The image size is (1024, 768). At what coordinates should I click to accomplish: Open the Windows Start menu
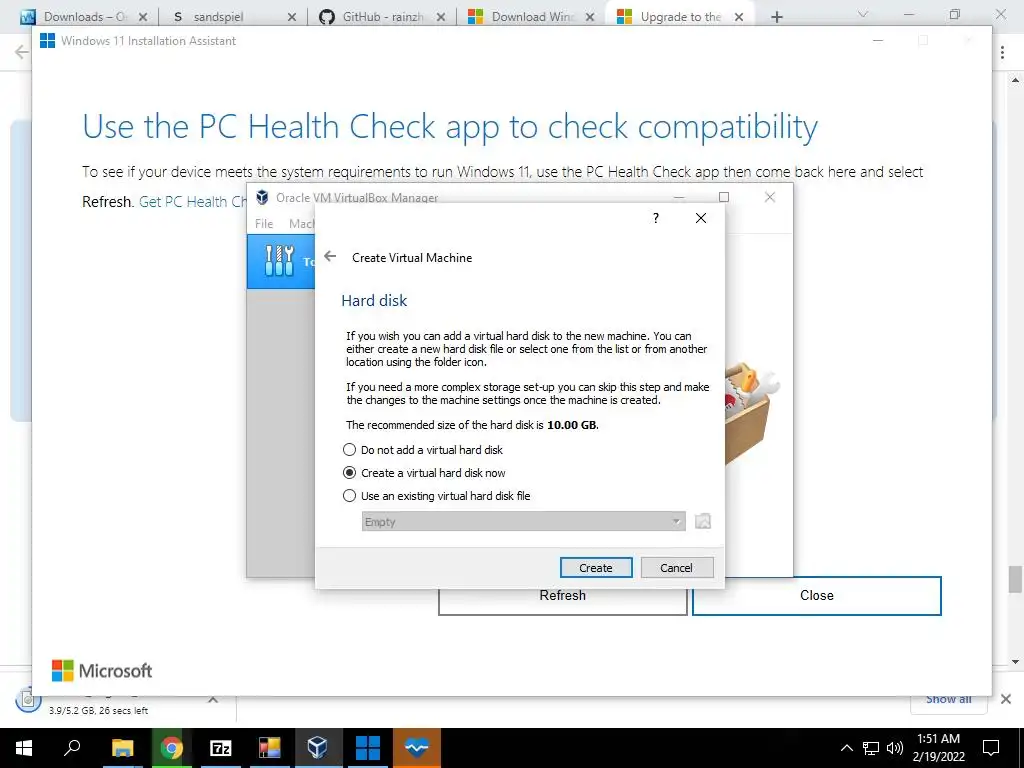tap(24, 748)
